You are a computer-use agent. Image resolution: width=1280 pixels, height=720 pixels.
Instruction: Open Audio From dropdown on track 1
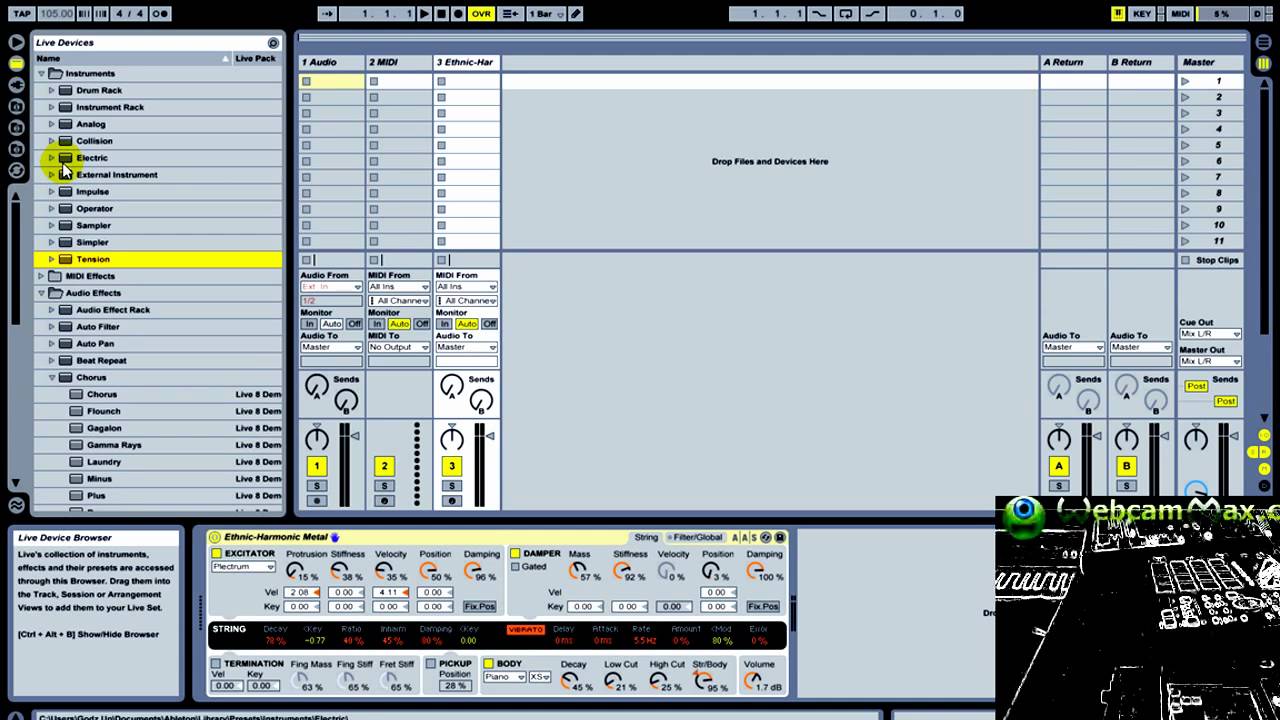[331, 287]
